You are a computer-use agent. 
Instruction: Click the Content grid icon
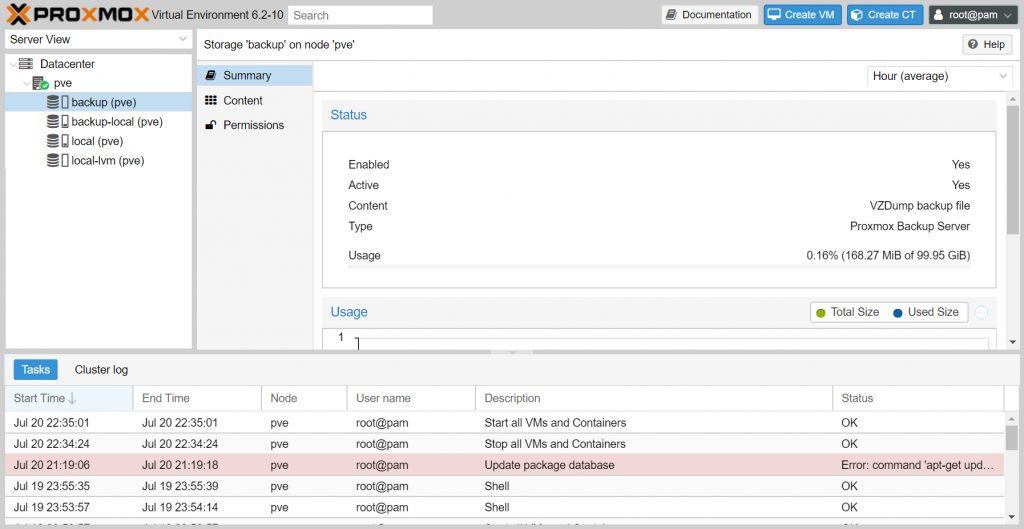210,101
